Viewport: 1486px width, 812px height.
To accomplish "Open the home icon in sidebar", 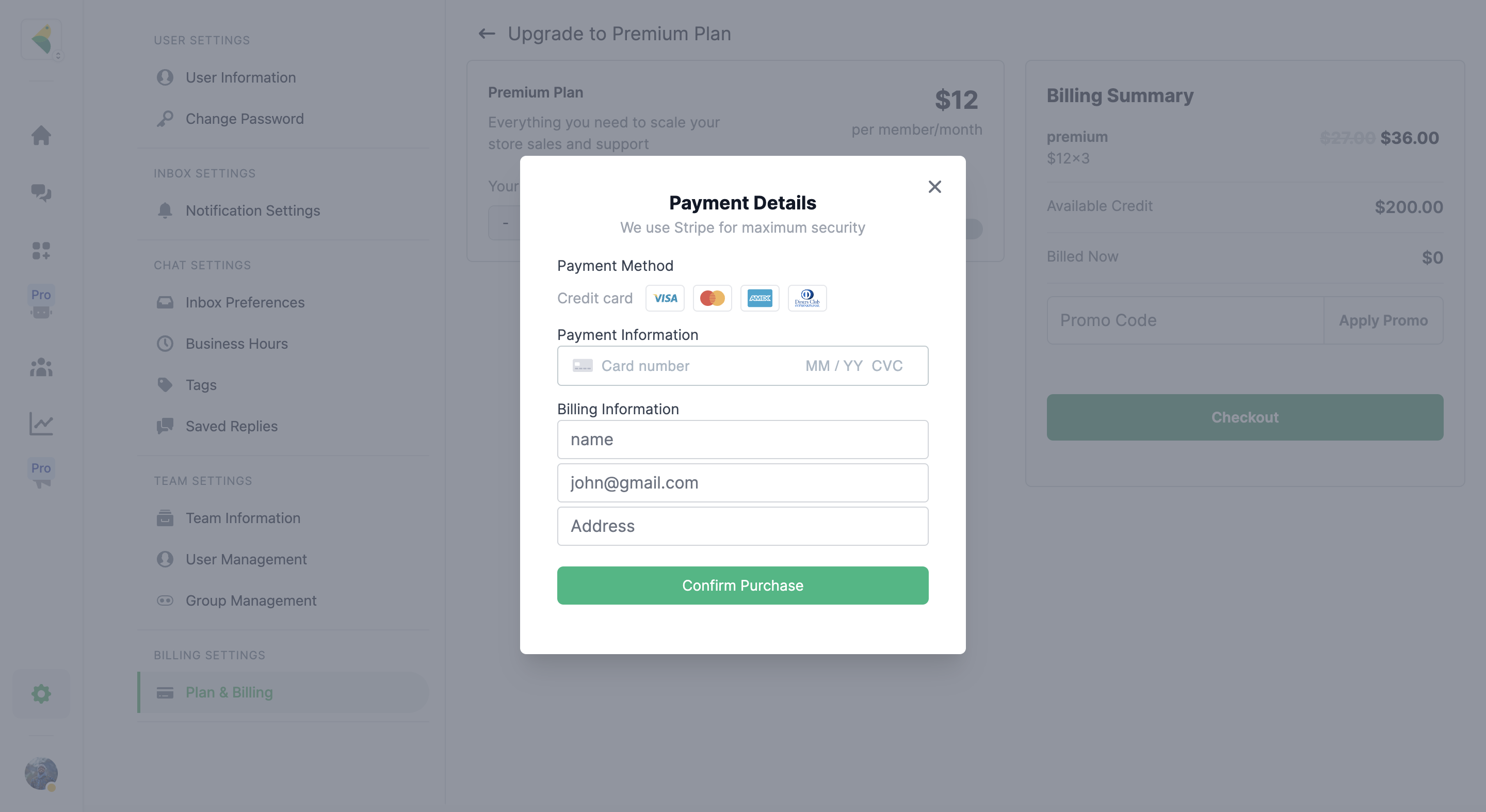I will 41,135.
